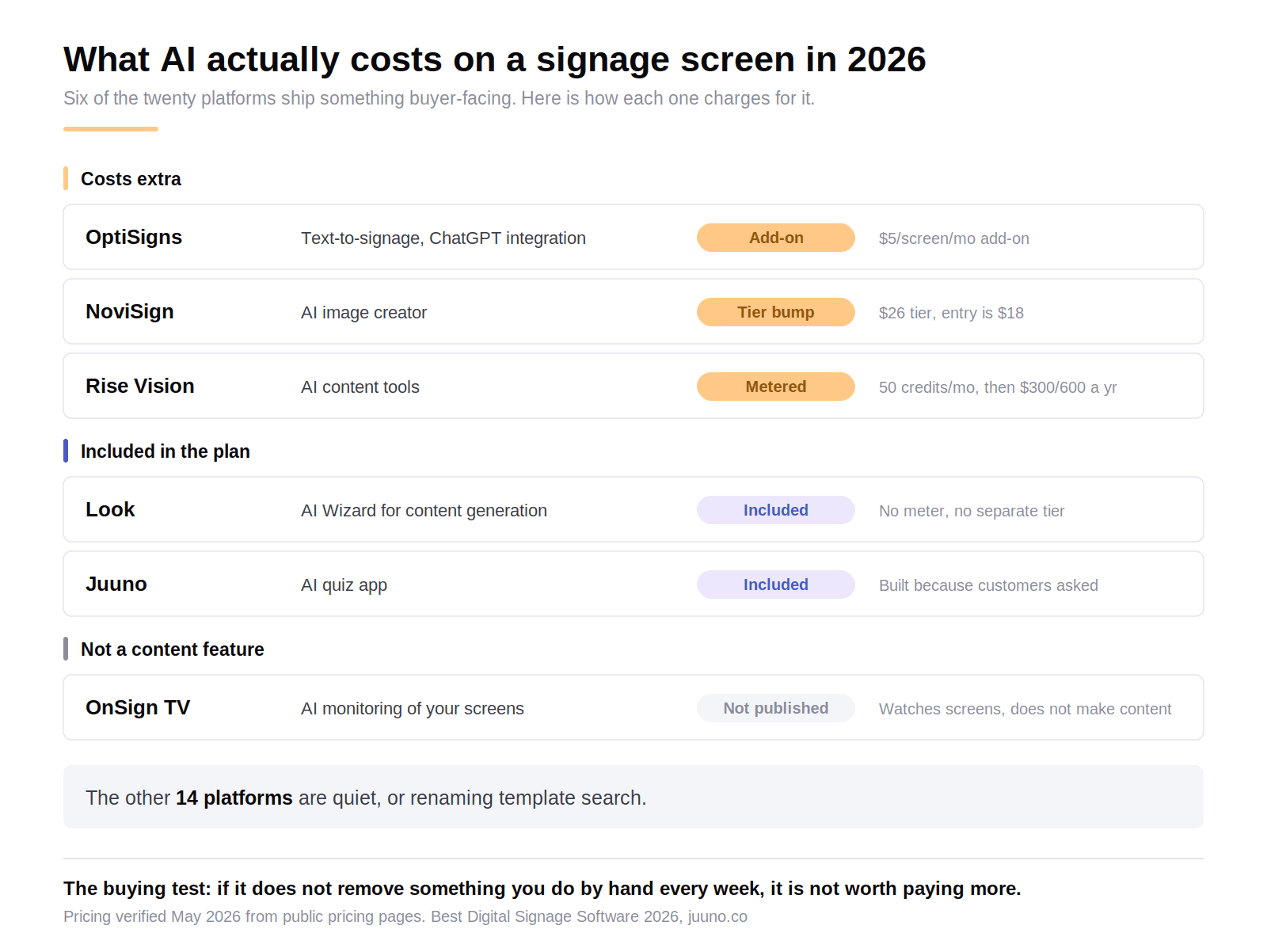Select 'No meter, no separate tier' note

[972, 511]
